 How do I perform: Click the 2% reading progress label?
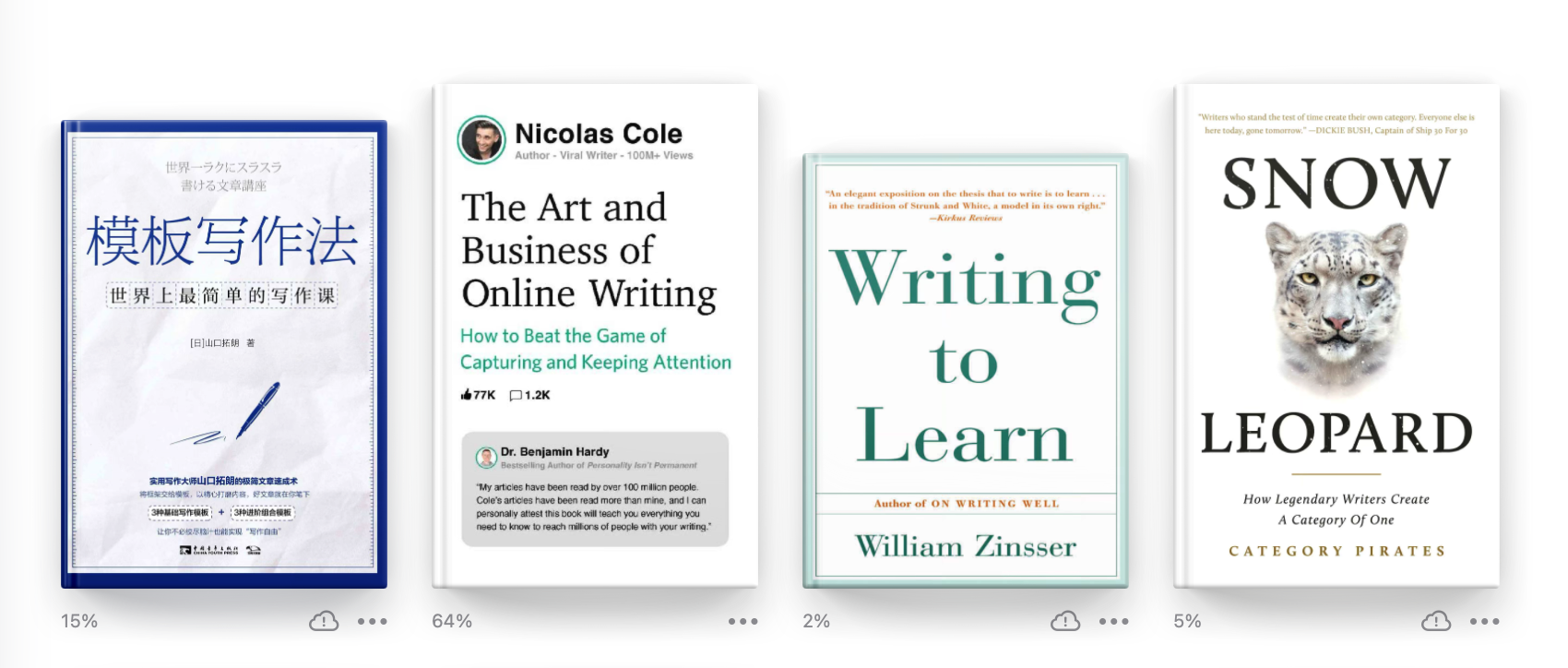(816, 621)
